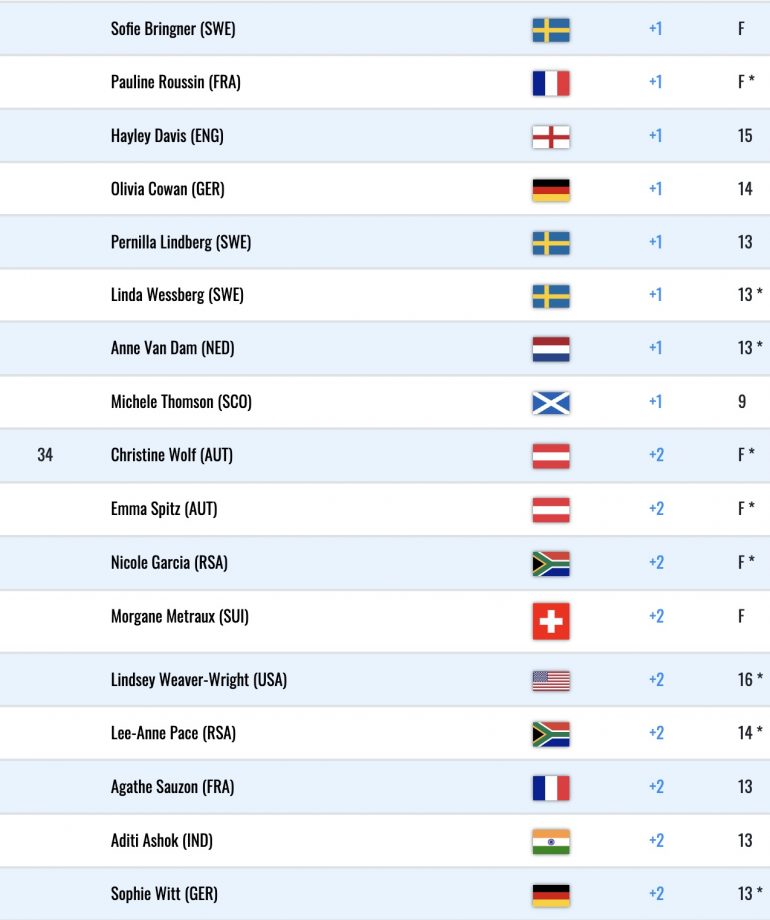Select the USA flag by Lindsey Weaver-Wright
This screenshot has width=770, height=920.
pos(551,681)
